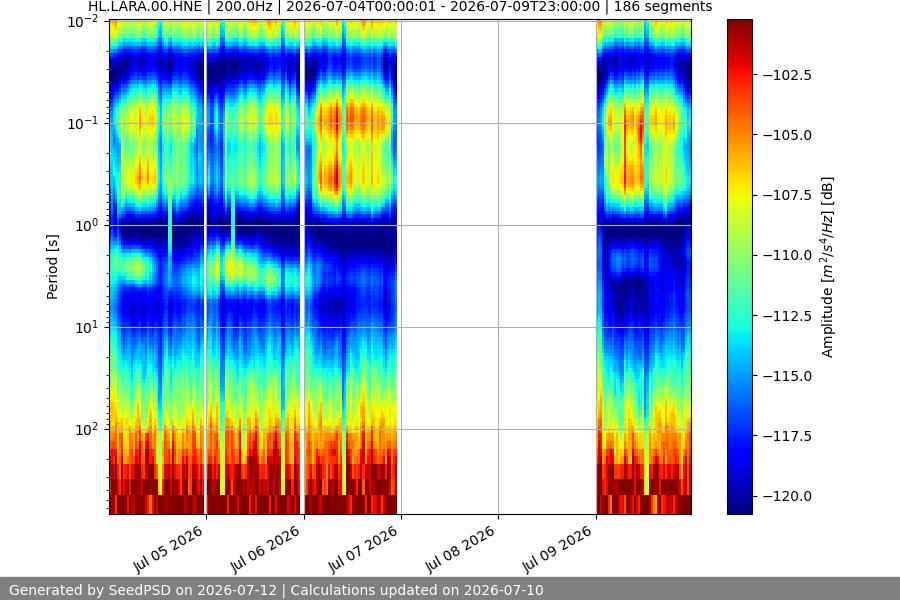Click the 10² period tick label
Screen dimensions: 900x600
click(x=87, y=429)
